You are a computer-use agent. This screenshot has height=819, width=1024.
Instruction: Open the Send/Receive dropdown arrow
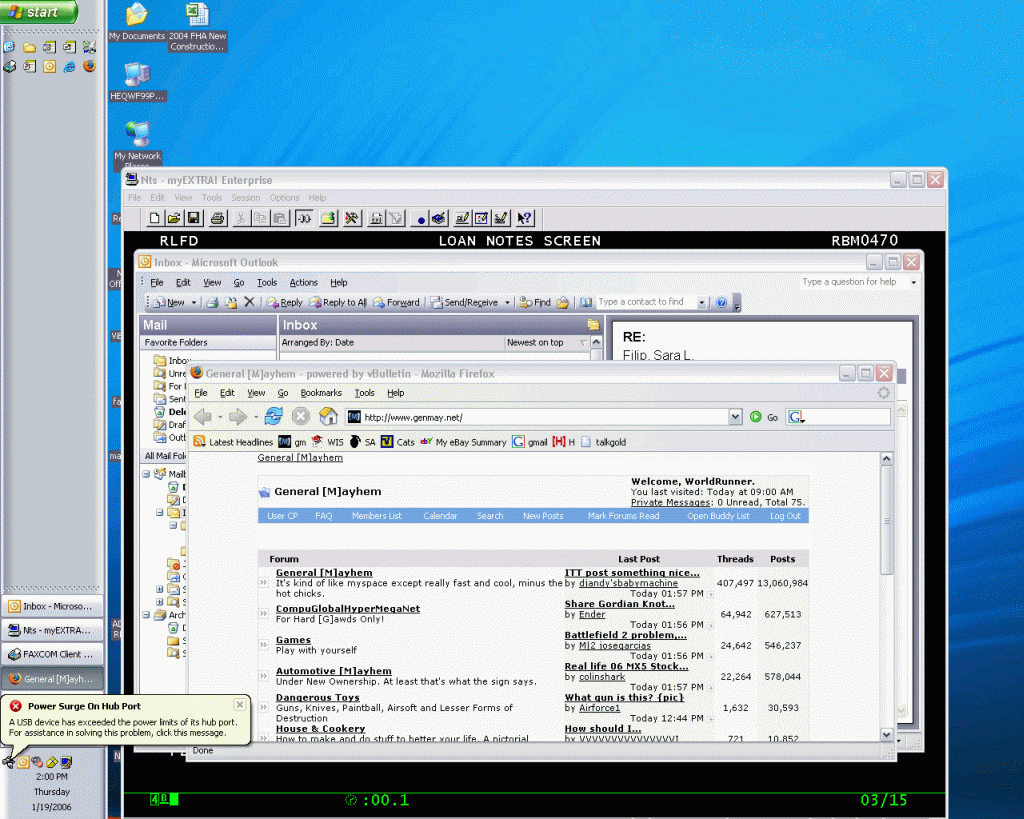[x=507, y=302]
